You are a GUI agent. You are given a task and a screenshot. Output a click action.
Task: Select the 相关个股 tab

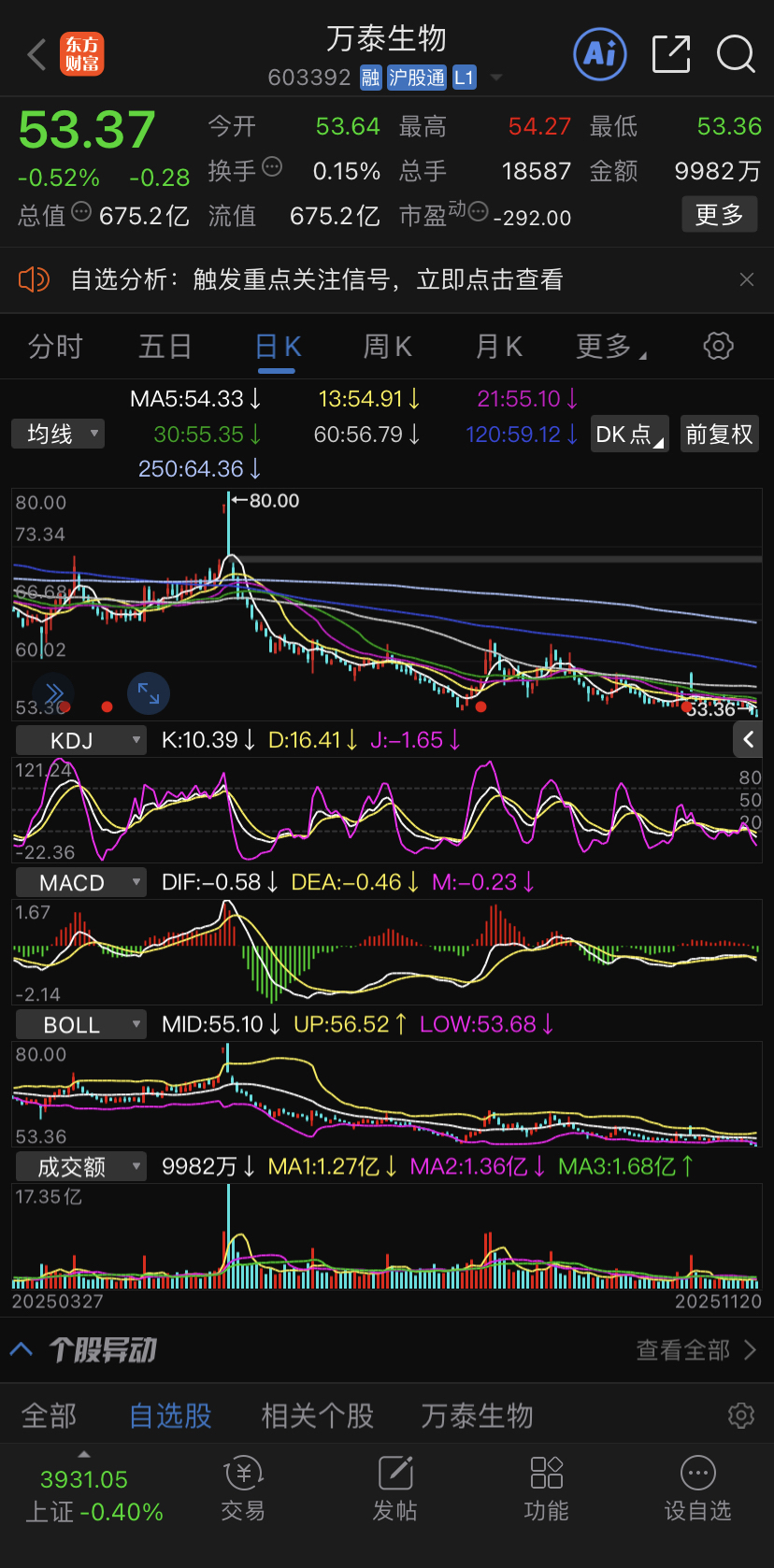[x=318, y=1416]
